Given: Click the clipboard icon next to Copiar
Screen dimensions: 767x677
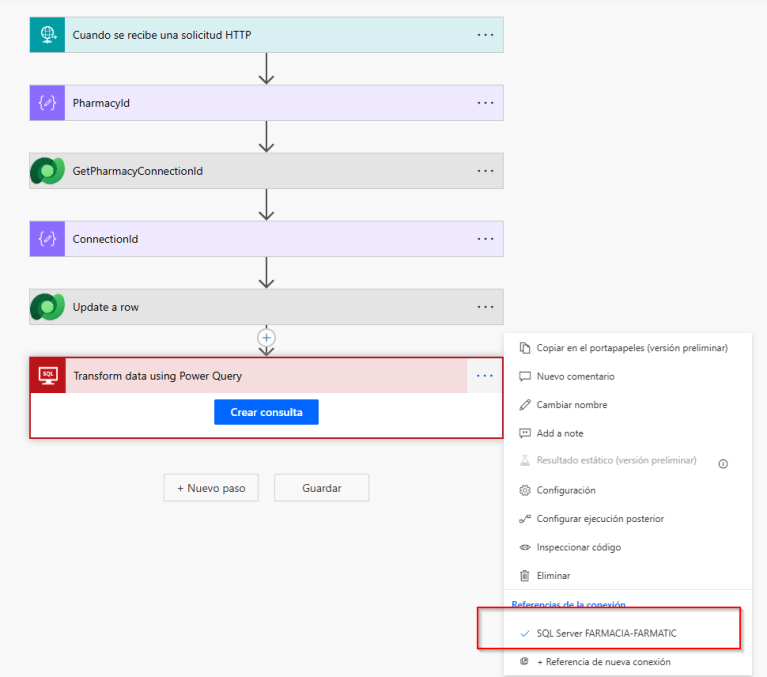Looking at the screenshot, I should 524,348.
